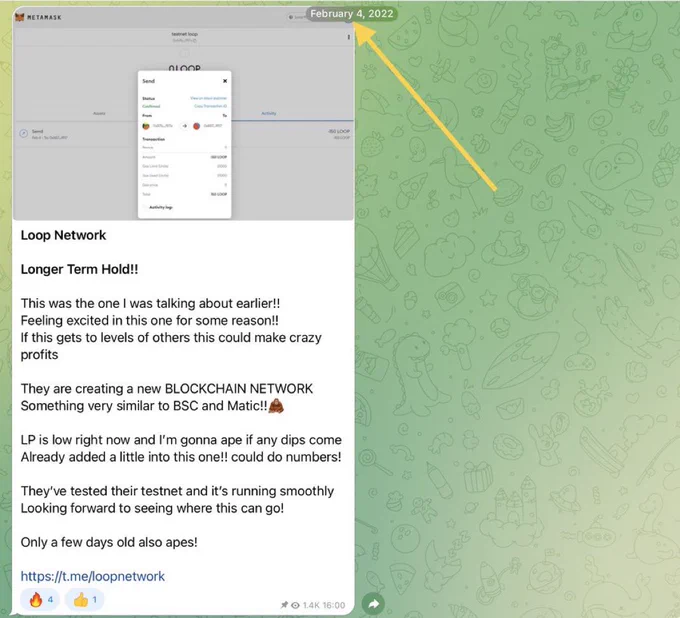This screenshot has width=680, height=618.
Task: Click the pinned message pin icon
Action: (x=284, y=605)
